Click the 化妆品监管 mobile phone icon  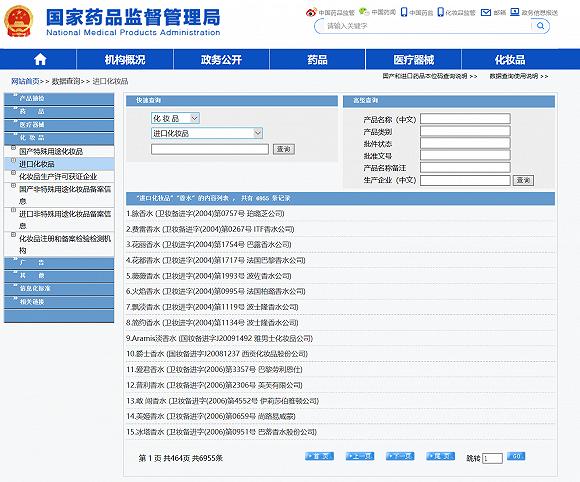tap(440, 12)
